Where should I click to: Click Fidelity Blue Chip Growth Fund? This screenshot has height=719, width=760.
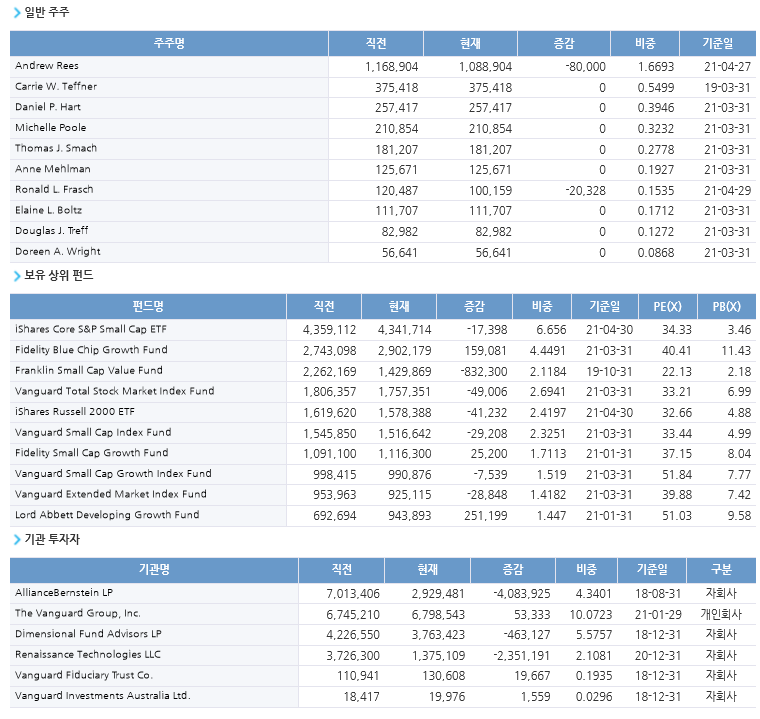point(91,350)
